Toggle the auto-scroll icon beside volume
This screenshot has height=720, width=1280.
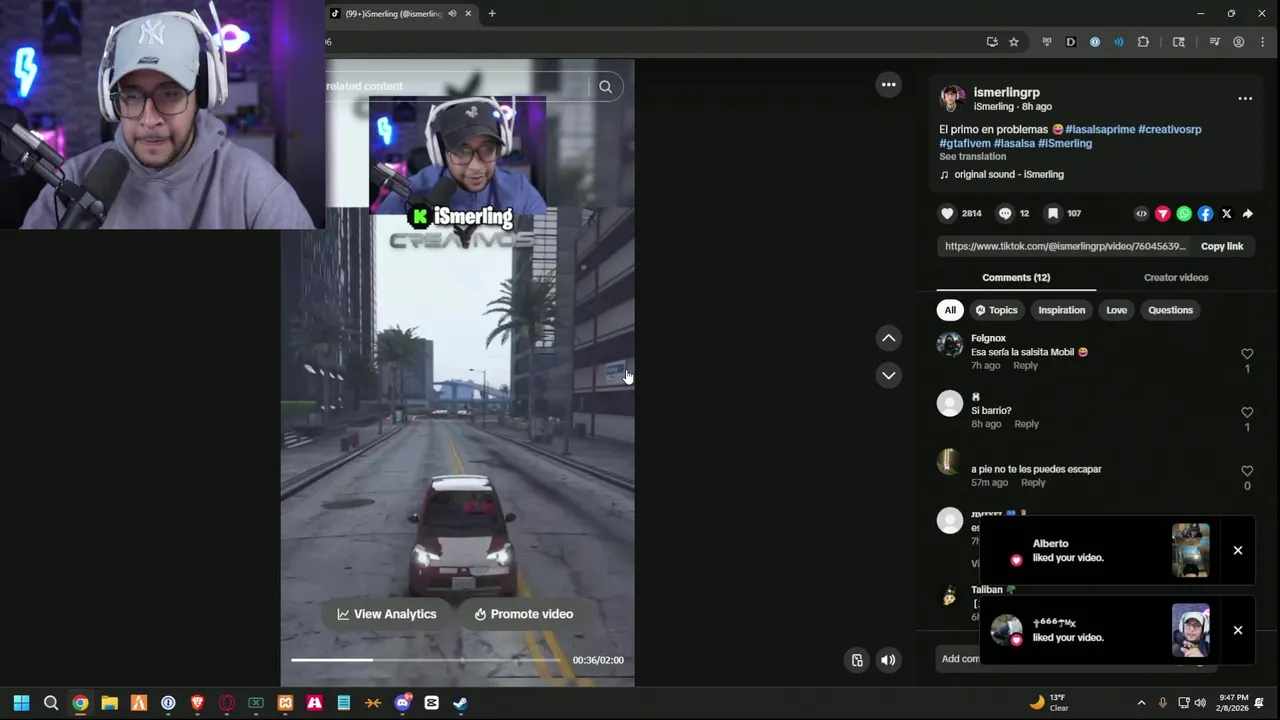[x=857, y=660]
